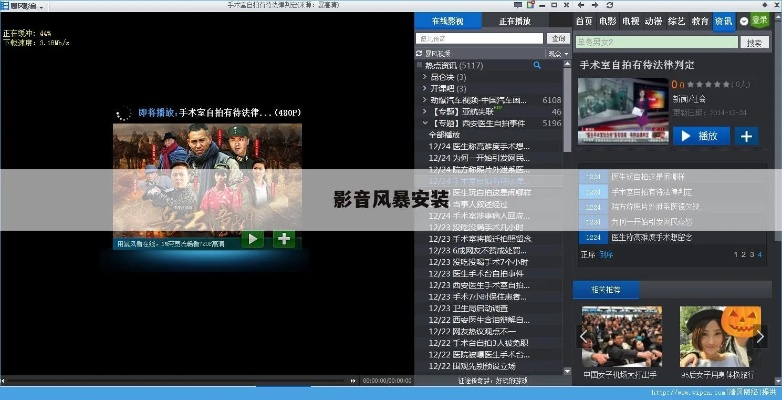Show previous item in recommendations carousel
Screen dimensions: 782x400
pos(585,336)
